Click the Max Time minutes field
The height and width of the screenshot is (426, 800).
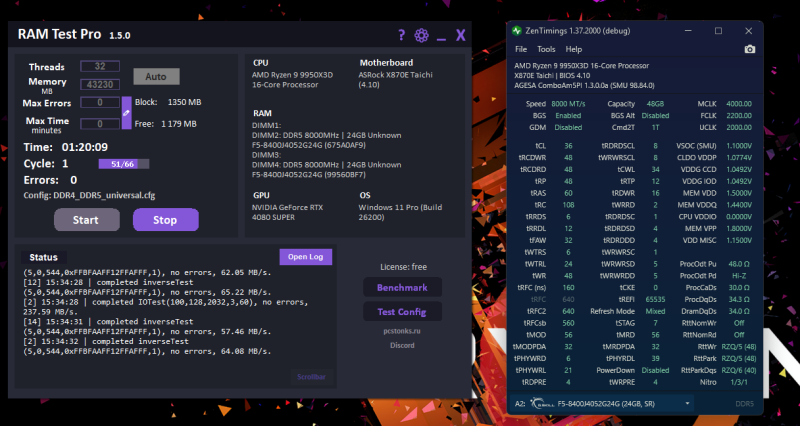100,124
